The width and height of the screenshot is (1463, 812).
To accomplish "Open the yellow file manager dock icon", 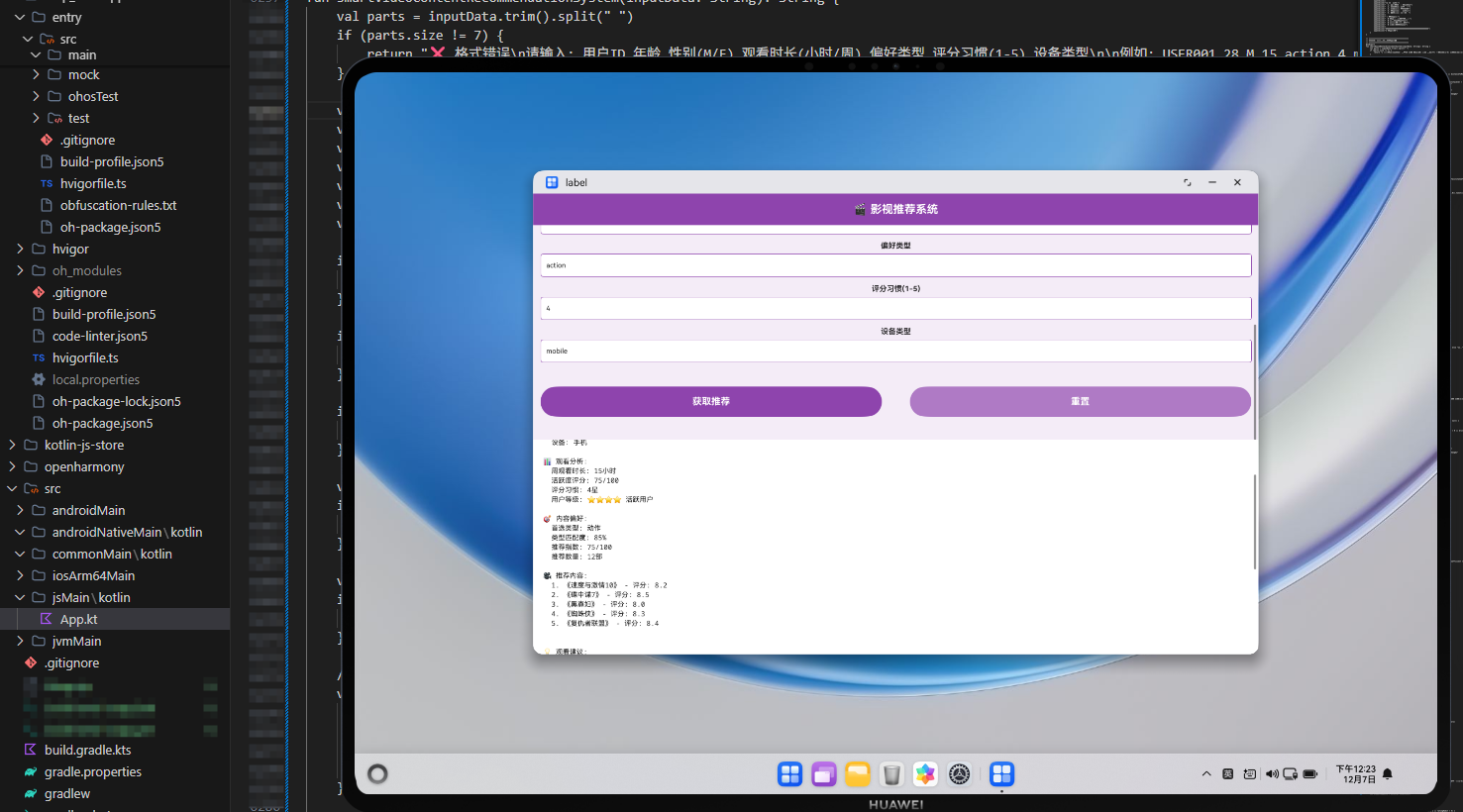I will 858,774.
